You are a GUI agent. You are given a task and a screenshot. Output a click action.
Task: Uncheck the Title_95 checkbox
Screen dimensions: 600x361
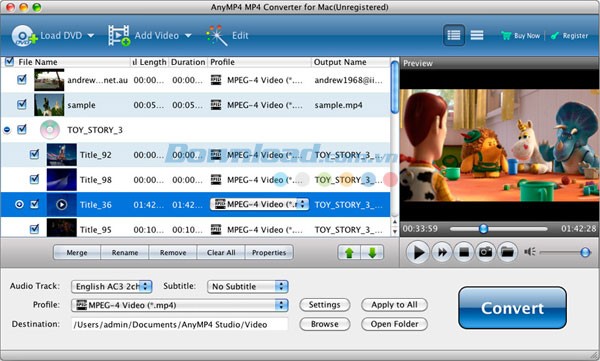[34, 229]
